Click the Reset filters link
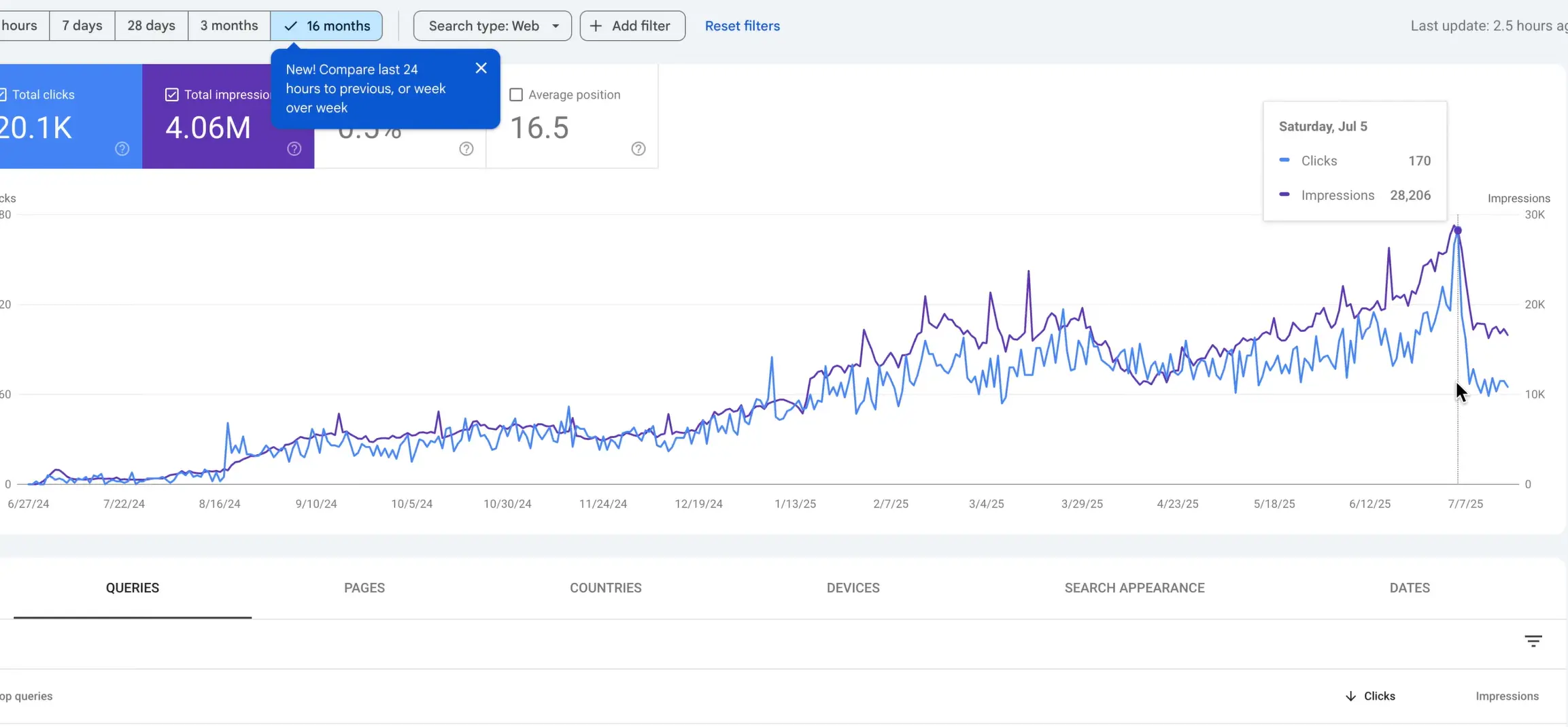 tap(742, 26)
